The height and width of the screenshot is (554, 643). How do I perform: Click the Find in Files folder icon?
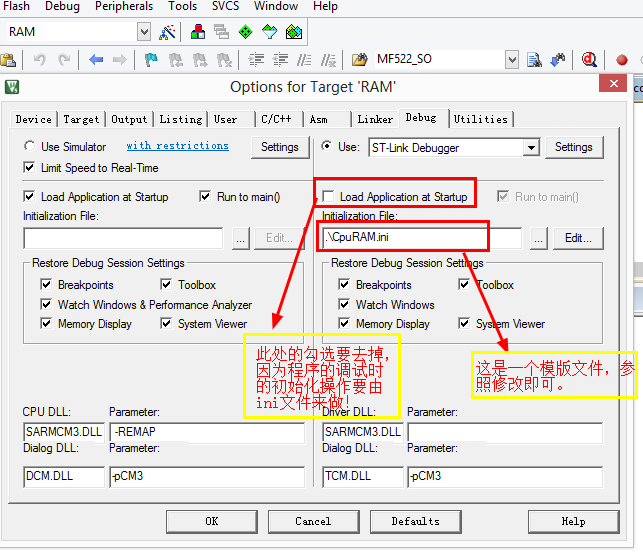coord(360,60)
